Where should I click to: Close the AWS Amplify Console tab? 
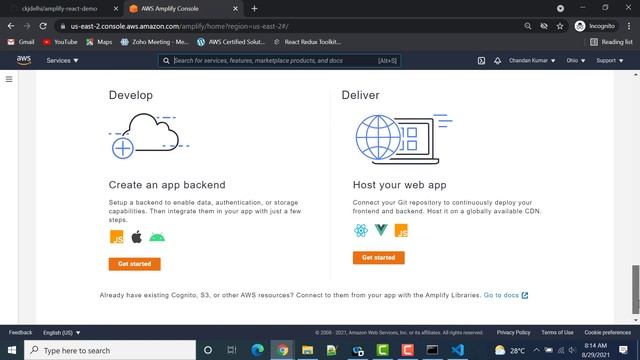(x=236, y=9)
